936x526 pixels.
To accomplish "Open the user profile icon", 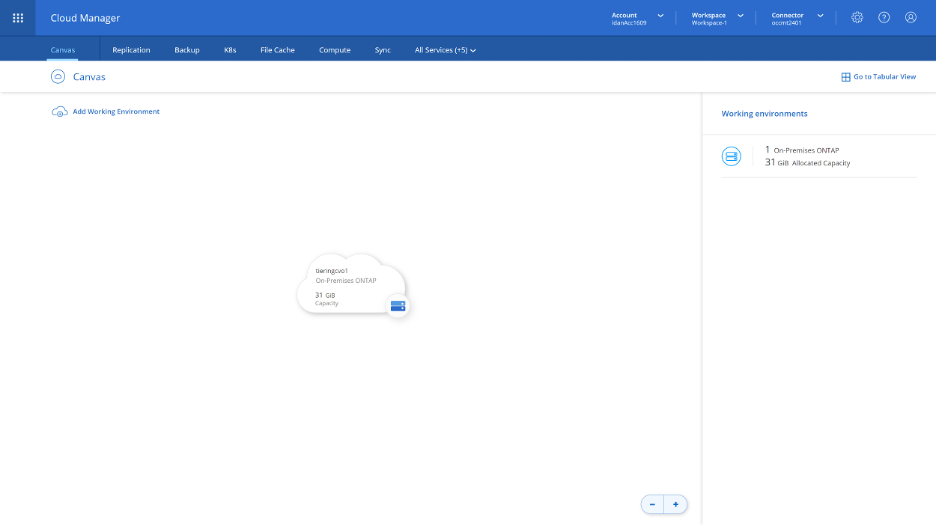I will [911, 17].
